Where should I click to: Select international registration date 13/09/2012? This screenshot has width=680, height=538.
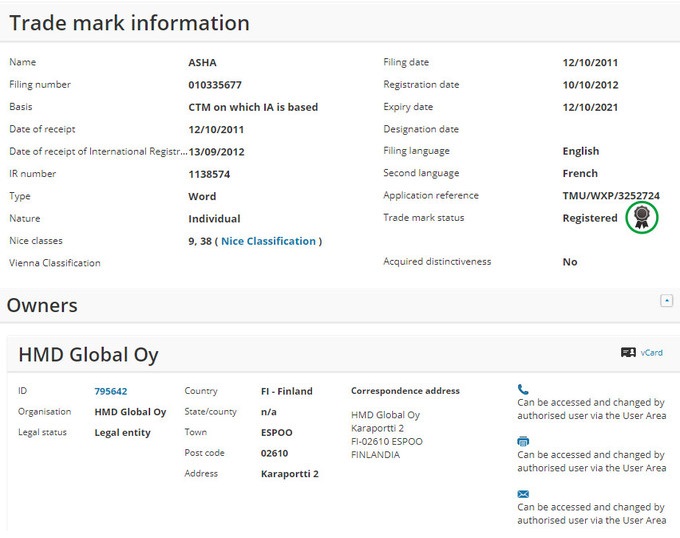216,152
